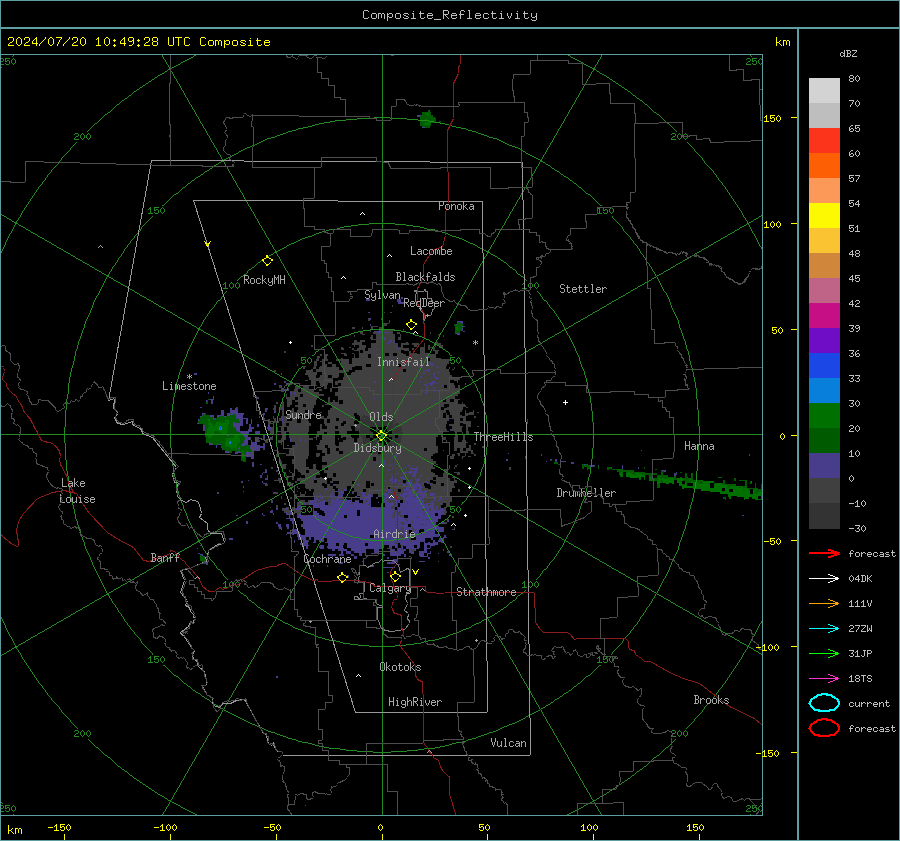The height and width of the screenshot is (841, 900).
Task: Click the 'Blackfalds' city label
Action: [425, 277]
